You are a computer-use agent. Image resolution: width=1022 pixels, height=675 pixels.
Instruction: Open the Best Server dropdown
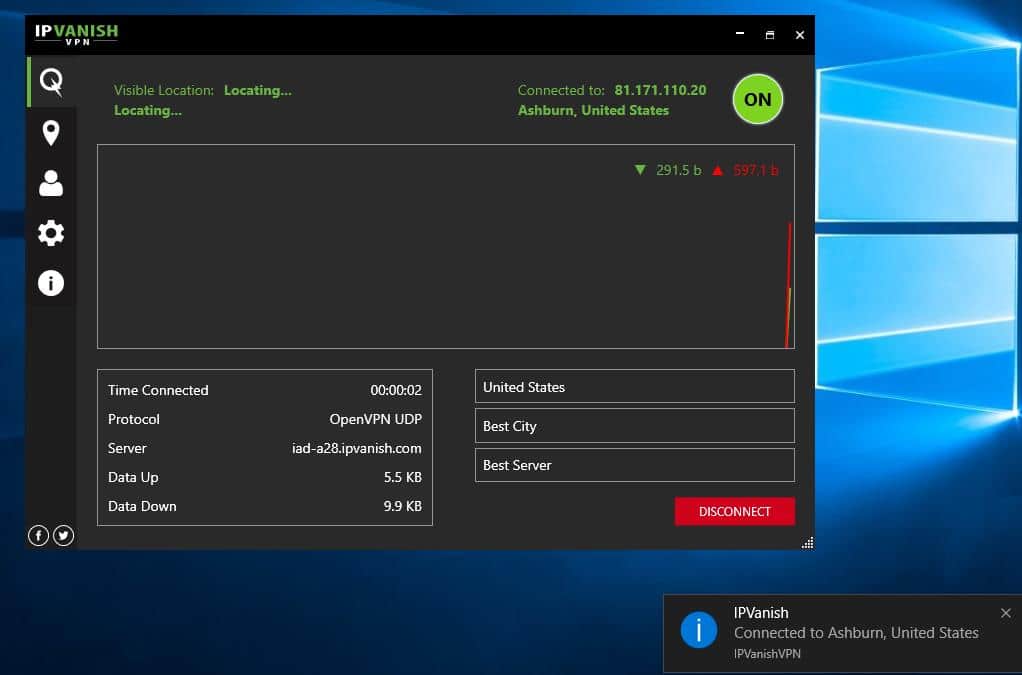coord(635,465)
